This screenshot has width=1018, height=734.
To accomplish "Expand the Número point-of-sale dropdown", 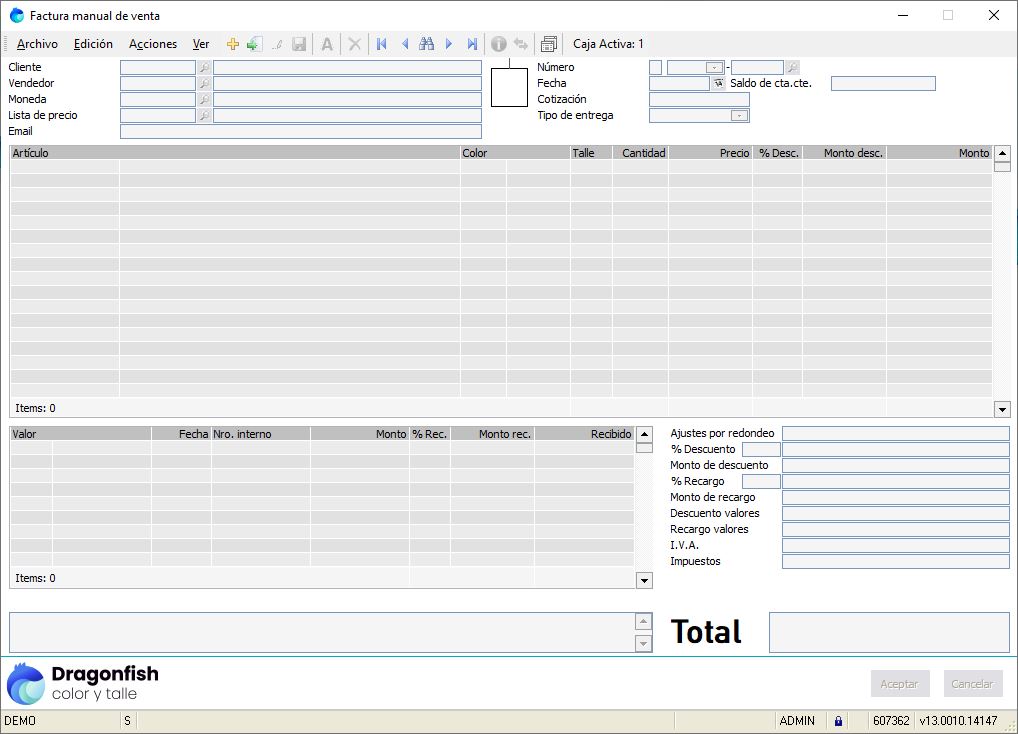I will 714,67.
